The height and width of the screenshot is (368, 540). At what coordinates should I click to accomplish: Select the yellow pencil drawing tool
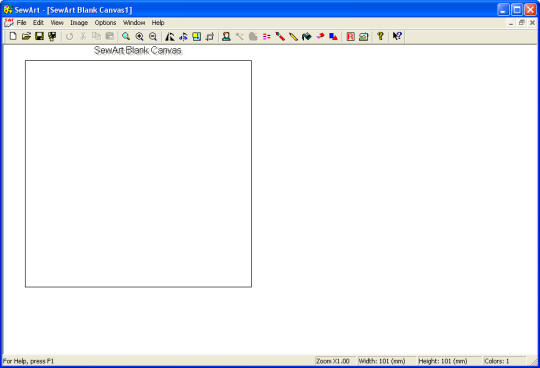click(x=293, y=36)
